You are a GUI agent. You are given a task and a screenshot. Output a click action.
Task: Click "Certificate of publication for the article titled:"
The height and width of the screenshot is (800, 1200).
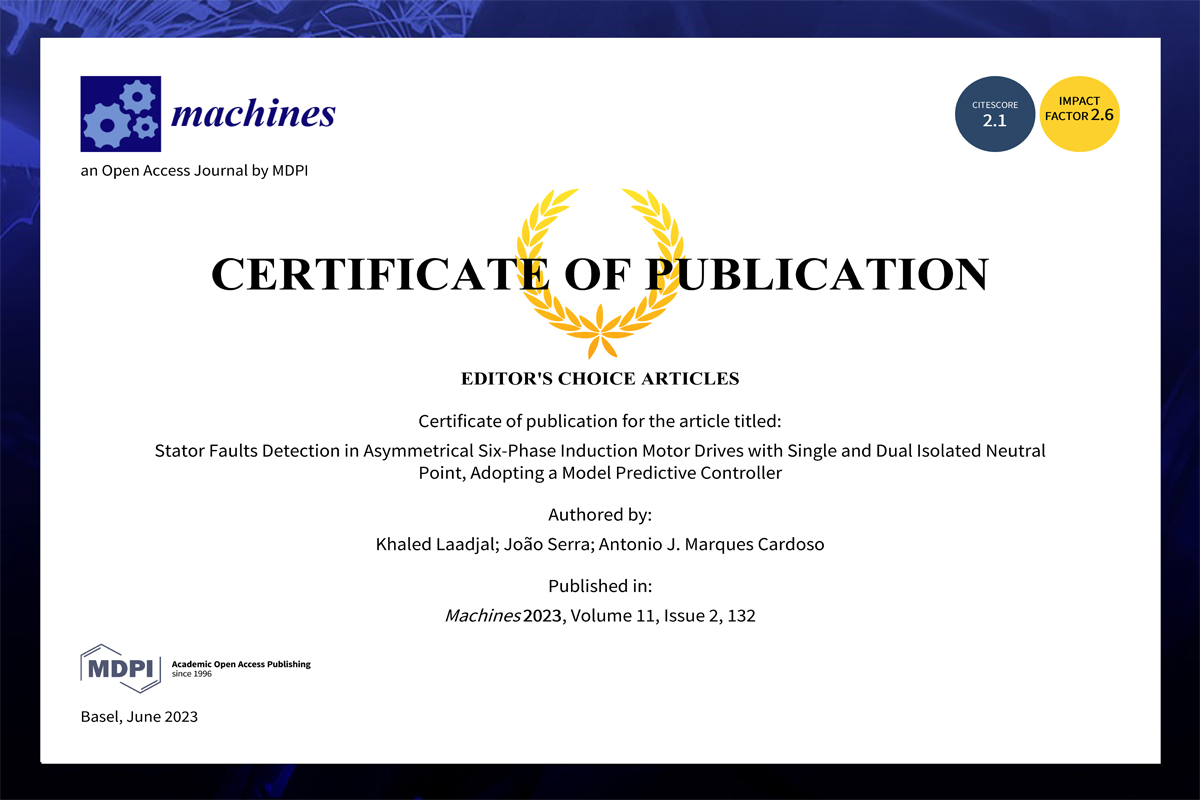600,421
